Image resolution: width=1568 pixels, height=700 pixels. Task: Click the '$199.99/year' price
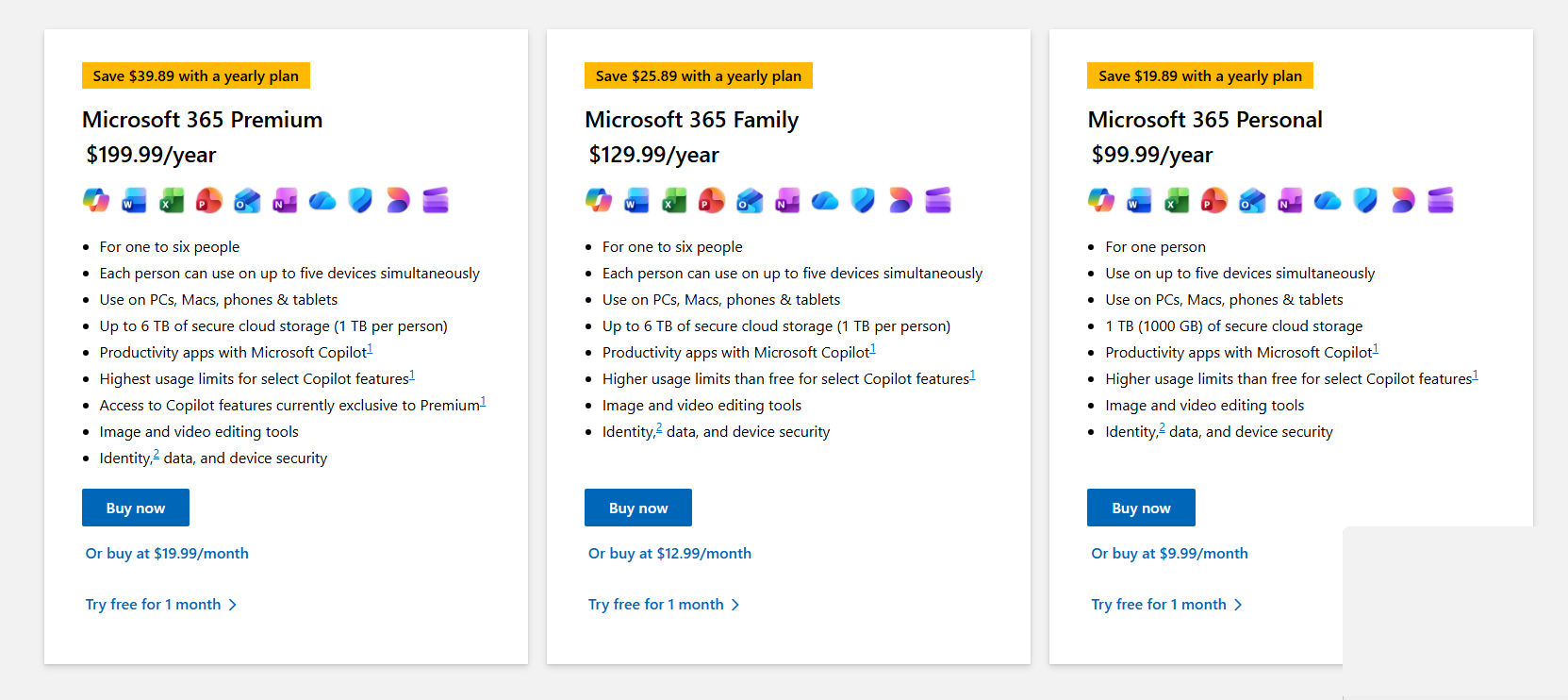pyautogui.click(x=151, y=155)
